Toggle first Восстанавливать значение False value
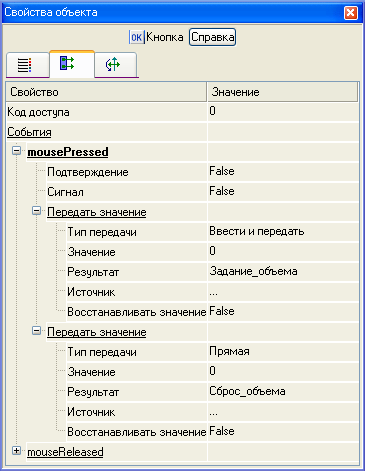 (283, 312)
